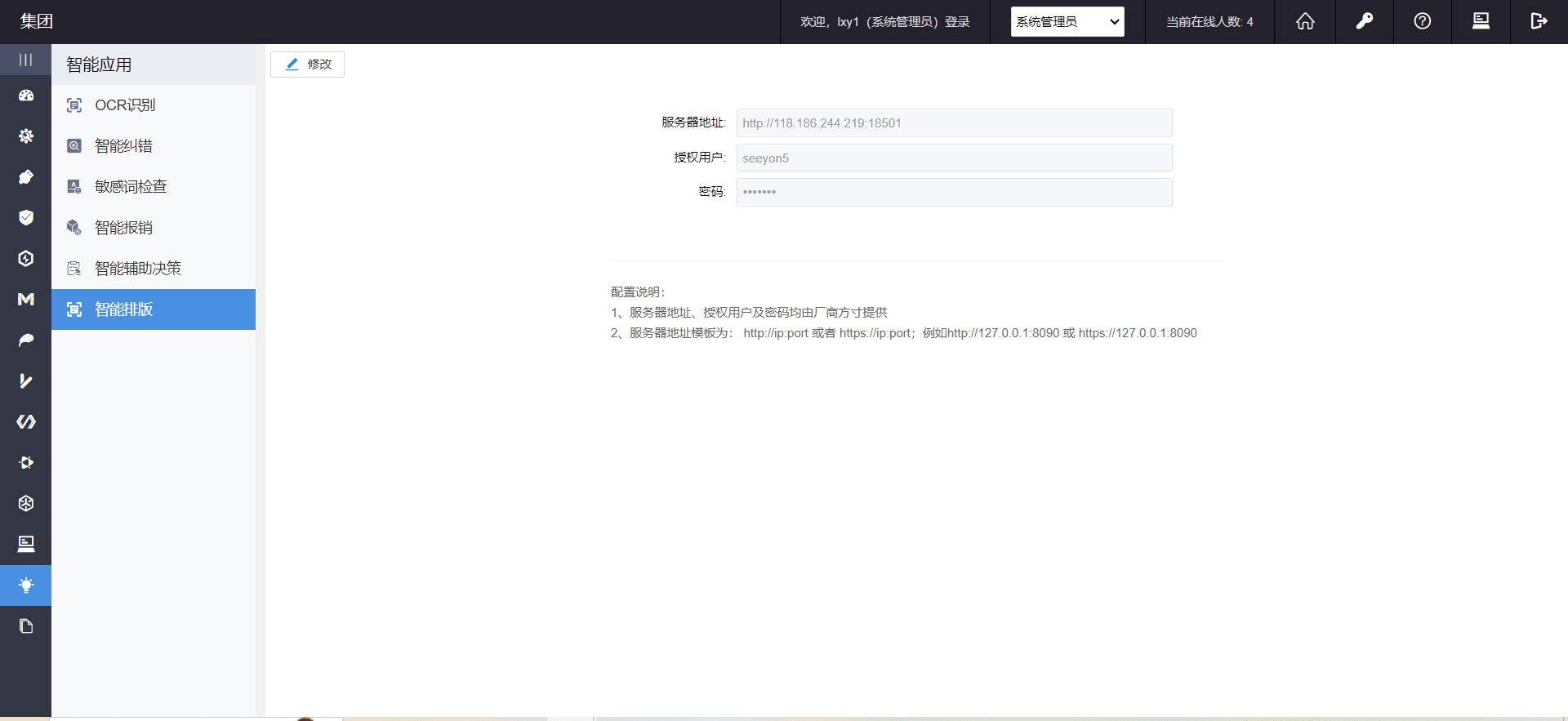
Task: Click the 服务器地址 field label
Action: coord(693,122)
